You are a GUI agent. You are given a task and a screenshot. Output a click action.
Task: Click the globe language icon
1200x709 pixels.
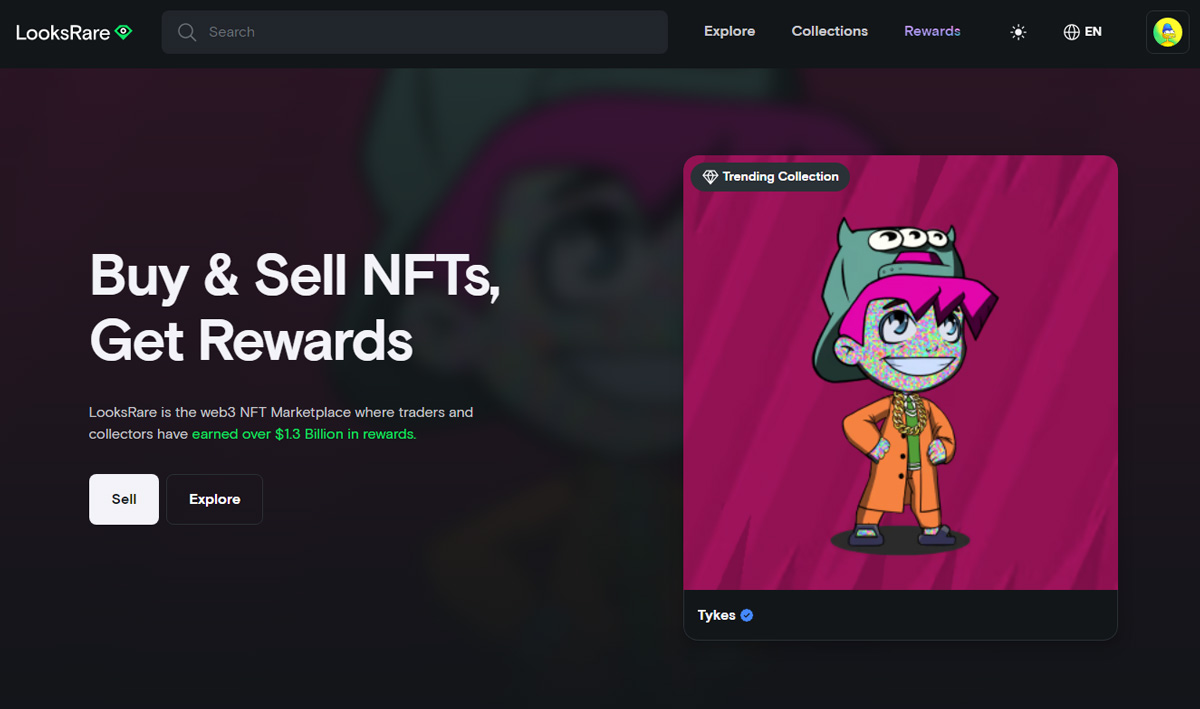[x=1072, y=32]
